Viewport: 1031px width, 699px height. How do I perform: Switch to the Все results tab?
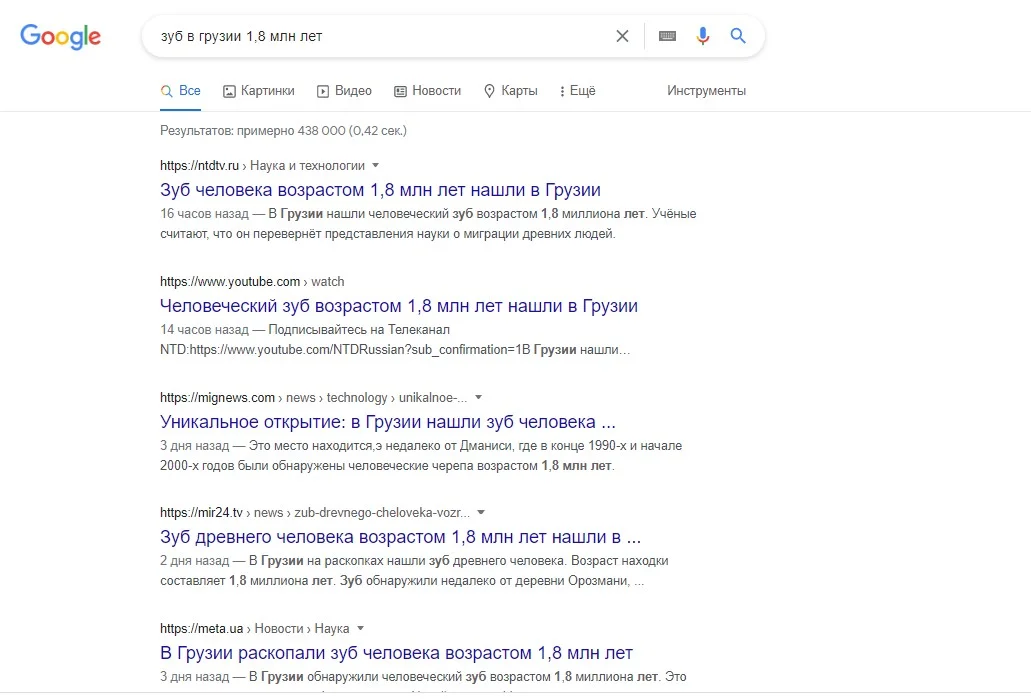tap(180, 90)
